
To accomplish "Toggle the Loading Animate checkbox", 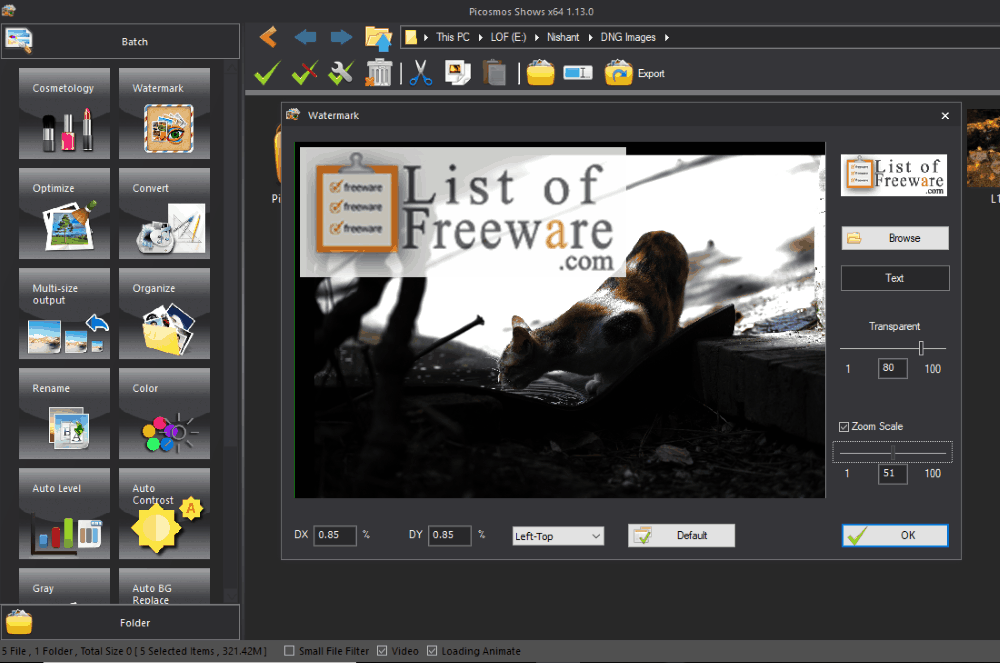I will 432,651.
